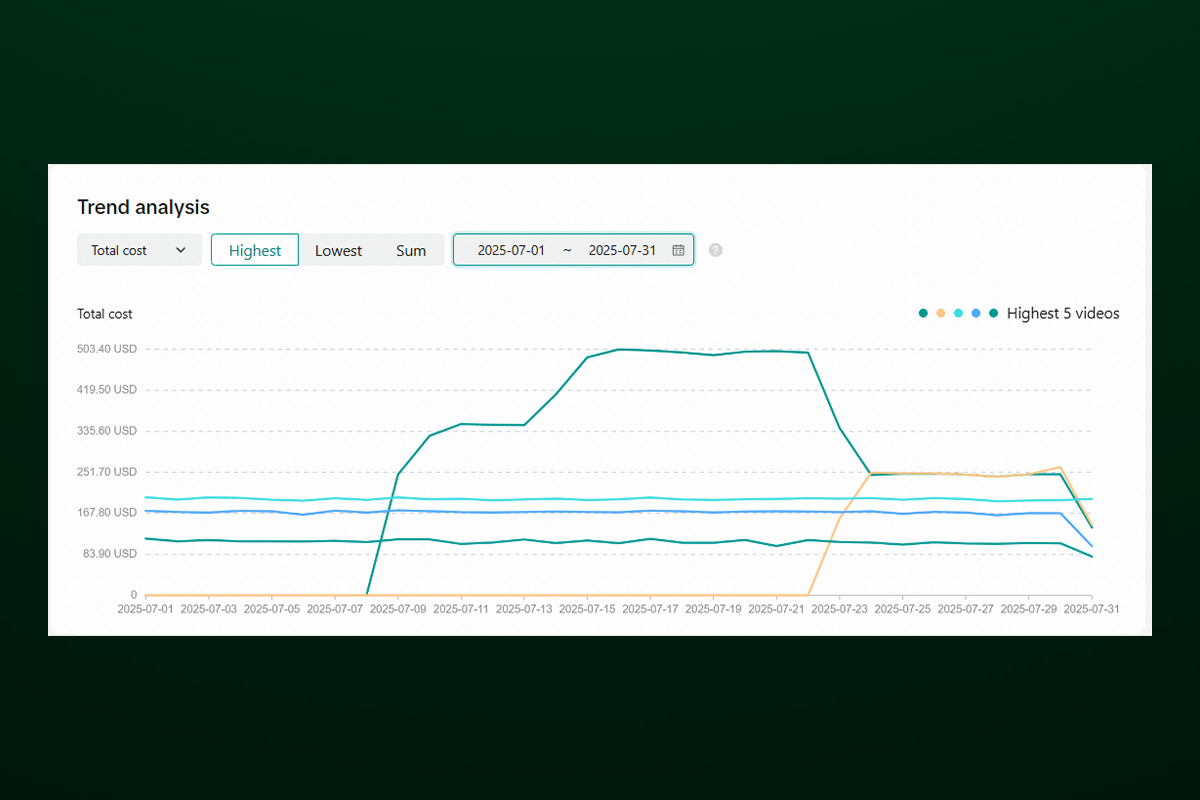1200x800 pixels.
Task: Click the 251.70 USD y-axis label
Action: (106, 472)
